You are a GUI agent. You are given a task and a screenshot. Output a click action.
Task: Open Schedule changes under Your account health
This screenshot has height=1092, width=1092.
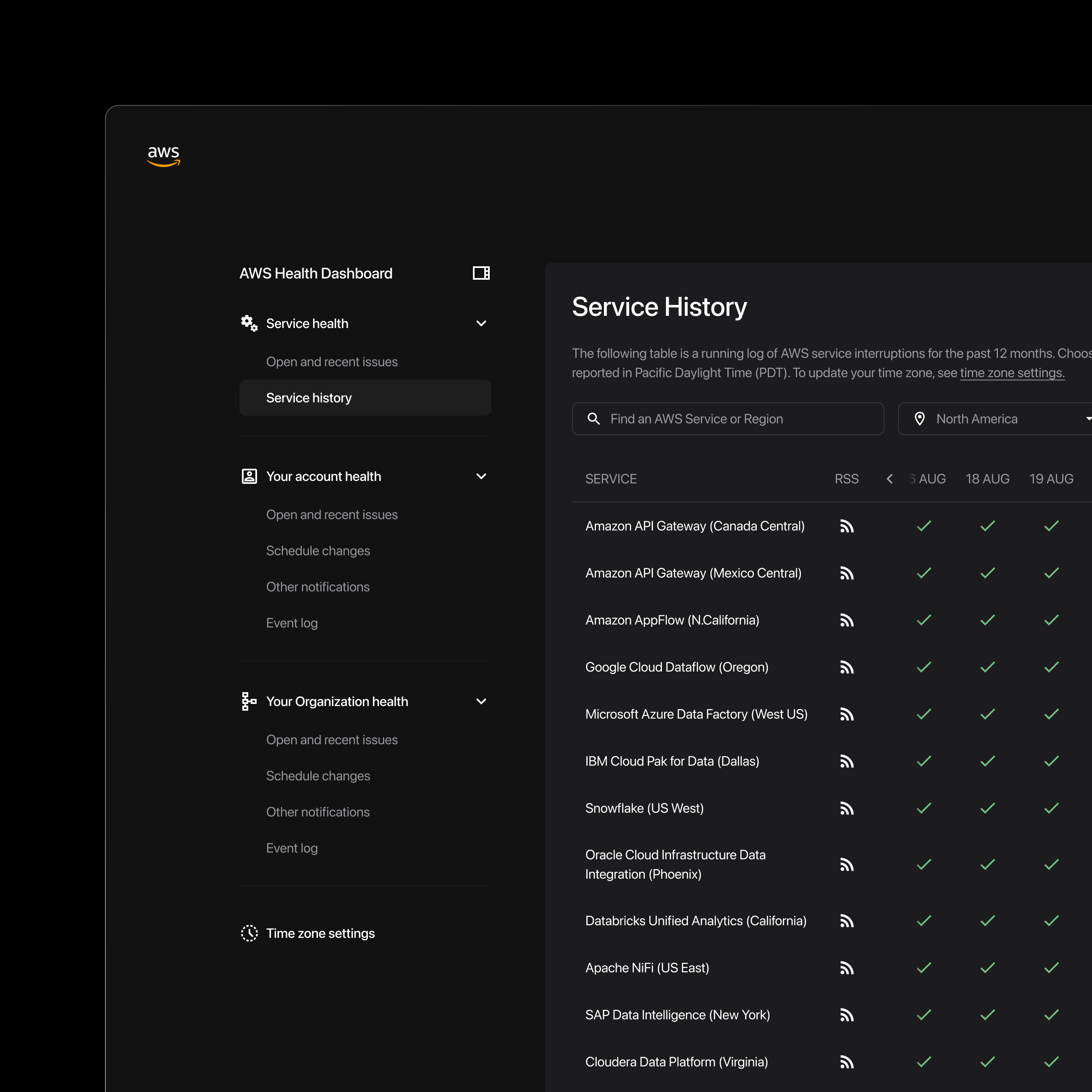click(318, 550)
